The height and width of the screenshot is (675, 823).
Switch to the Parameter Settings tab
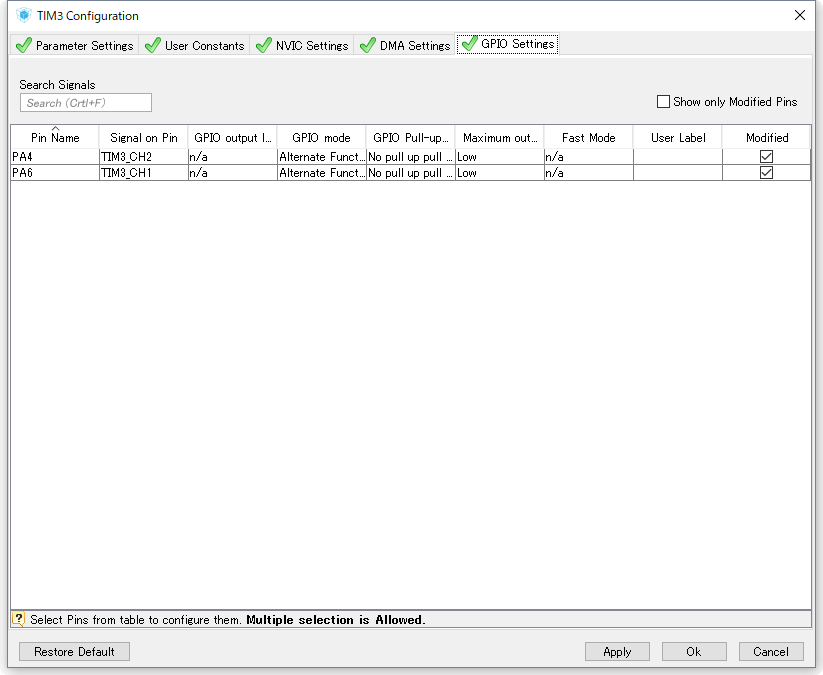84,45
